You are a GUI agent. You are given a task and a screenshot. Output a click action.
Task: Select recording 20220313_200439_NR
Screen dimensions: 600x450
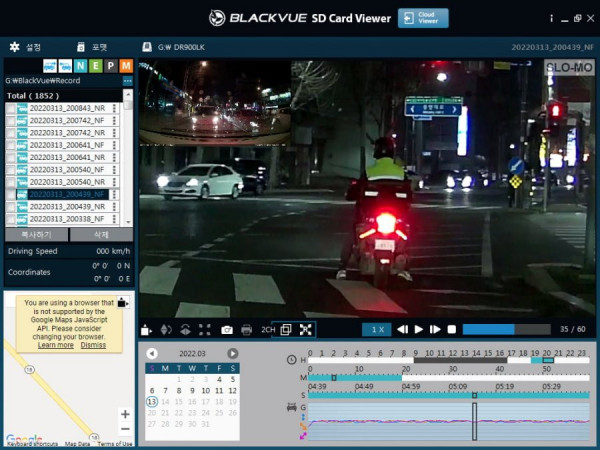67,207
